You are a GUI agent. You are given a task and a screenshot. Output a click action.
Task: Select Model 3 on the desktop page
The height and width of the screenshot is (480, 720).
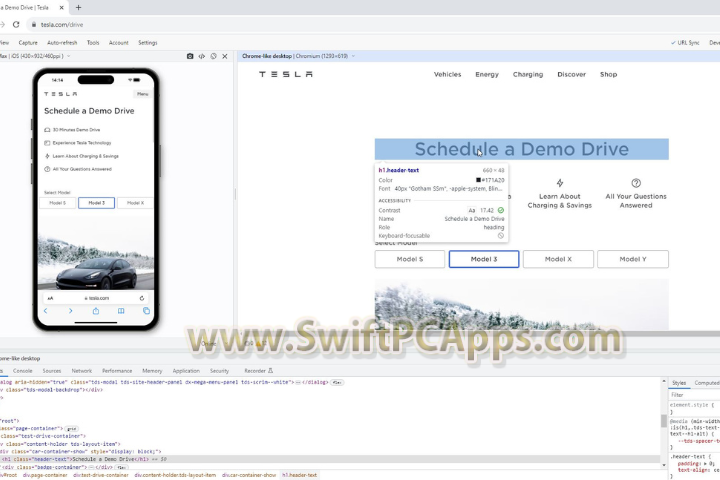pyautogui.click(x=484, y=259)
